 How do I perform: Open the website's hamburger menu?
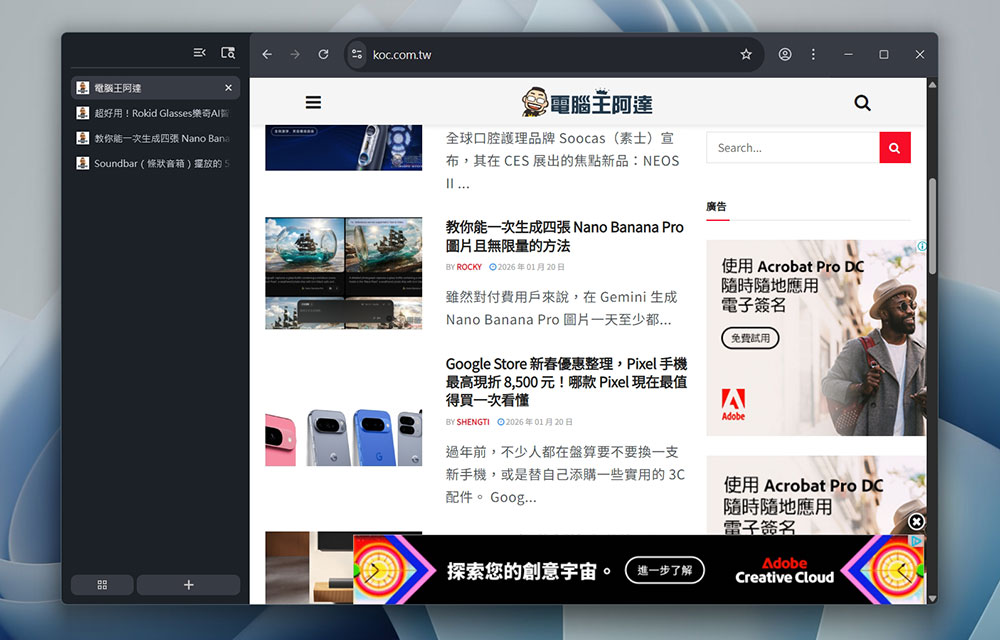[313, 101]
